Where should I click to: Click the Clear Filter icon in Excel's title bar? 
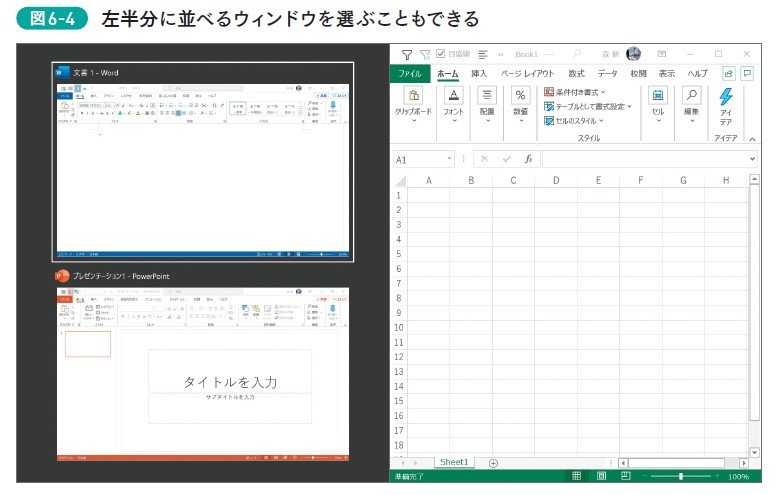point(425,55)
